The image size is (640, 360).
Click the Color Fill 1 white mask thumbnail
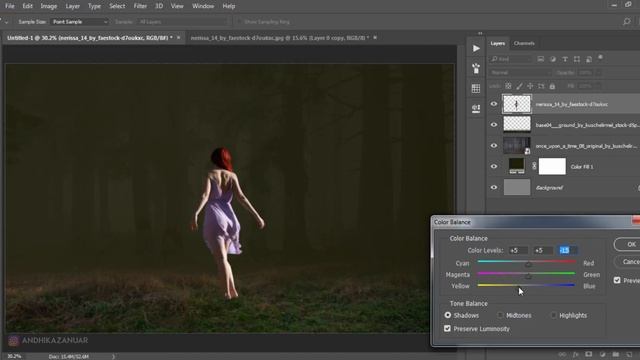coord(552,166)
